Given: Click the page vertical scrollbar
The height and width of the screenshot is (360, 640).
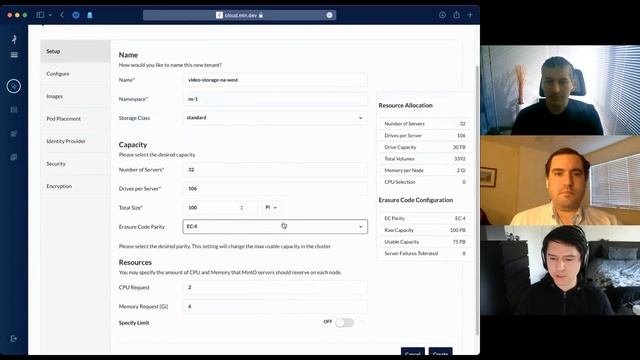Looking at the screenshot, I should pyautogui.click(x=477, y=200).
